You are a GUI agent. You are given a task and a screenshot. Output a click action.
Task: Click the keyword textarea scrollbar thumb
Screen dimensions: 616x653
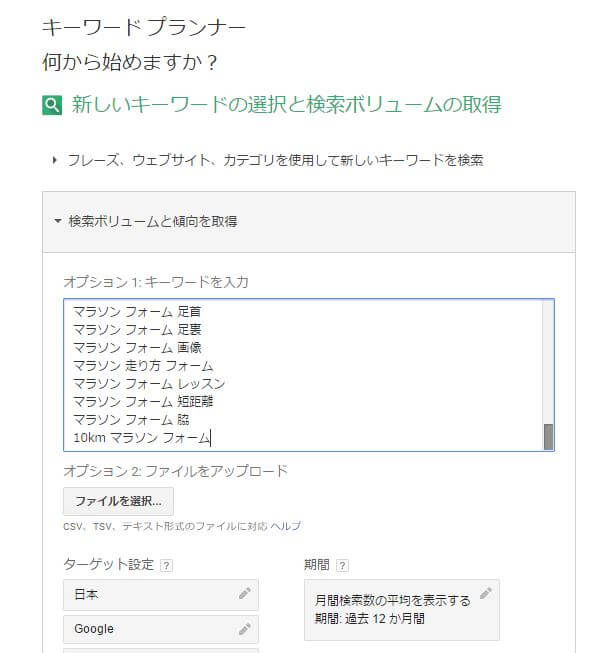pos(549,437)
